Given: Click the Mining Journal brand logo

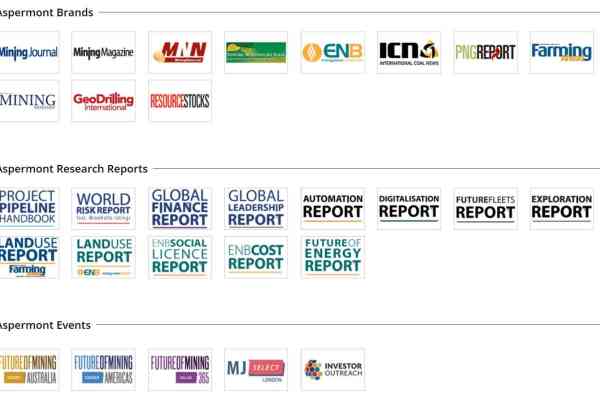Looking at the screenshot, I should tap(28, 52).
